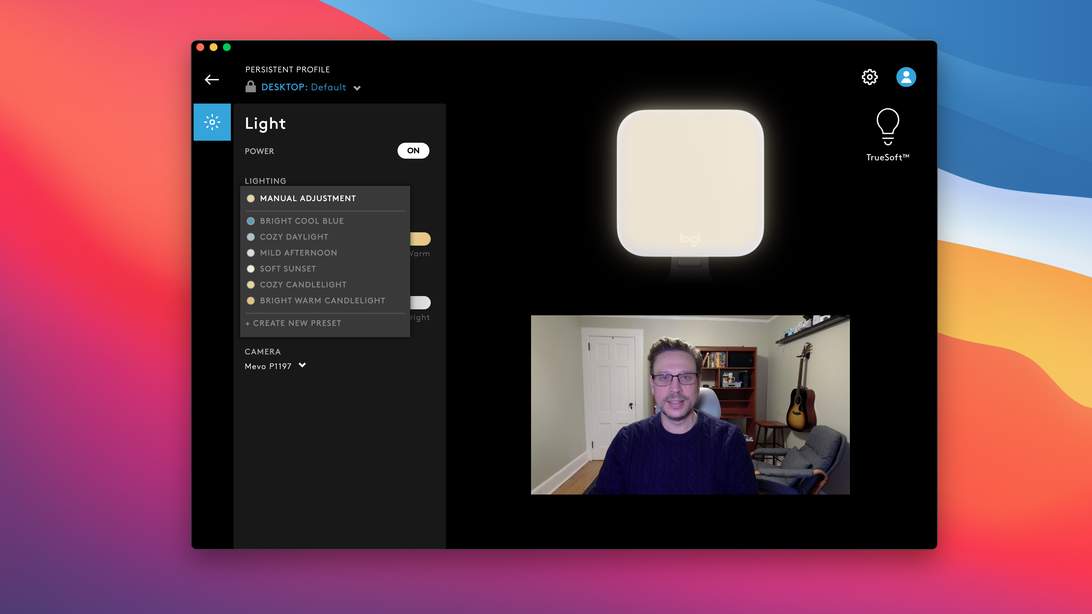Select the Light tab sun icon
1092x614 pixels.
pos(212,122)
